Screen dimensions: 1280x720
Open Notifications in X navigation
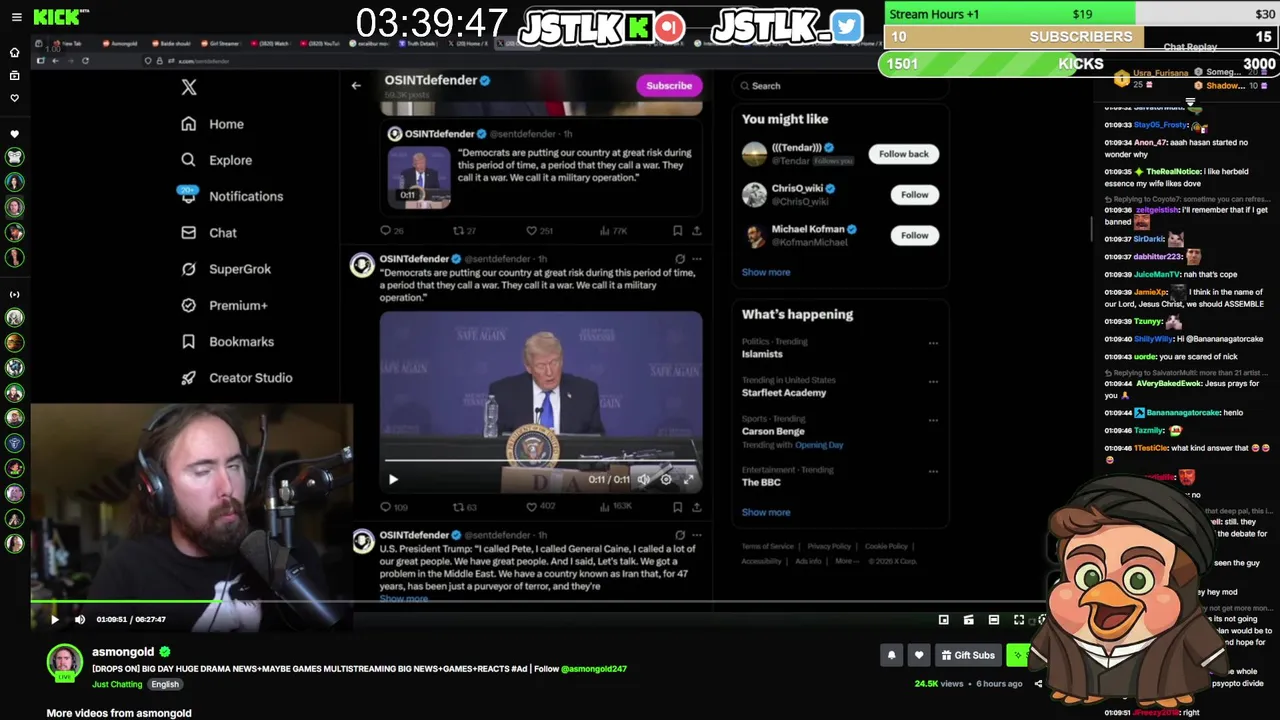231,196
